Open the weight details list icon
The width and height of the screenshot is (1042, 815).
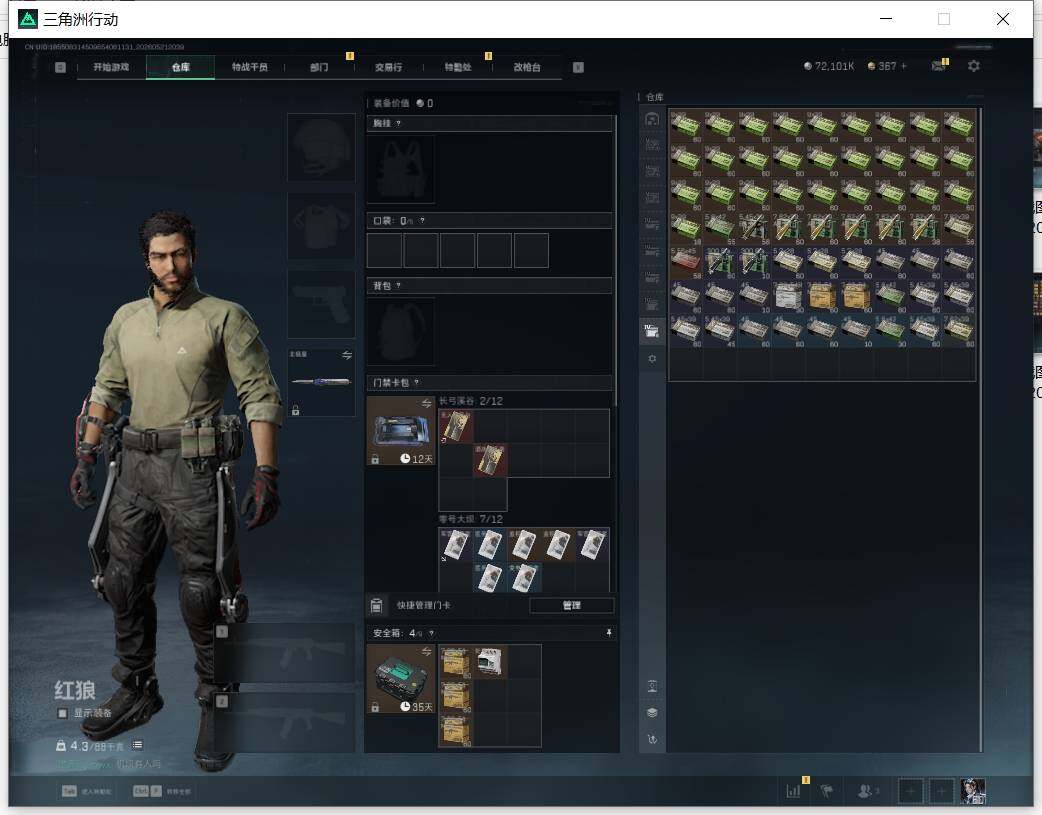137,745
